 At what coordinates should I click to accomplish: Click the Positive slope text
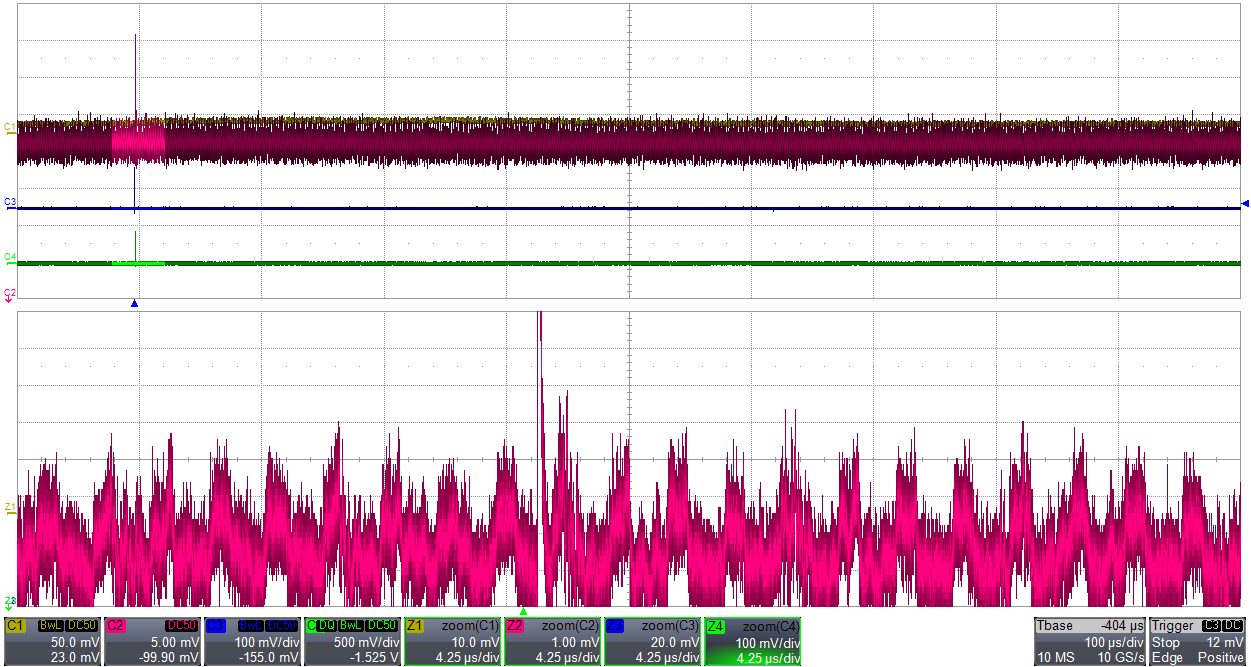click(x=1222, y=657)
